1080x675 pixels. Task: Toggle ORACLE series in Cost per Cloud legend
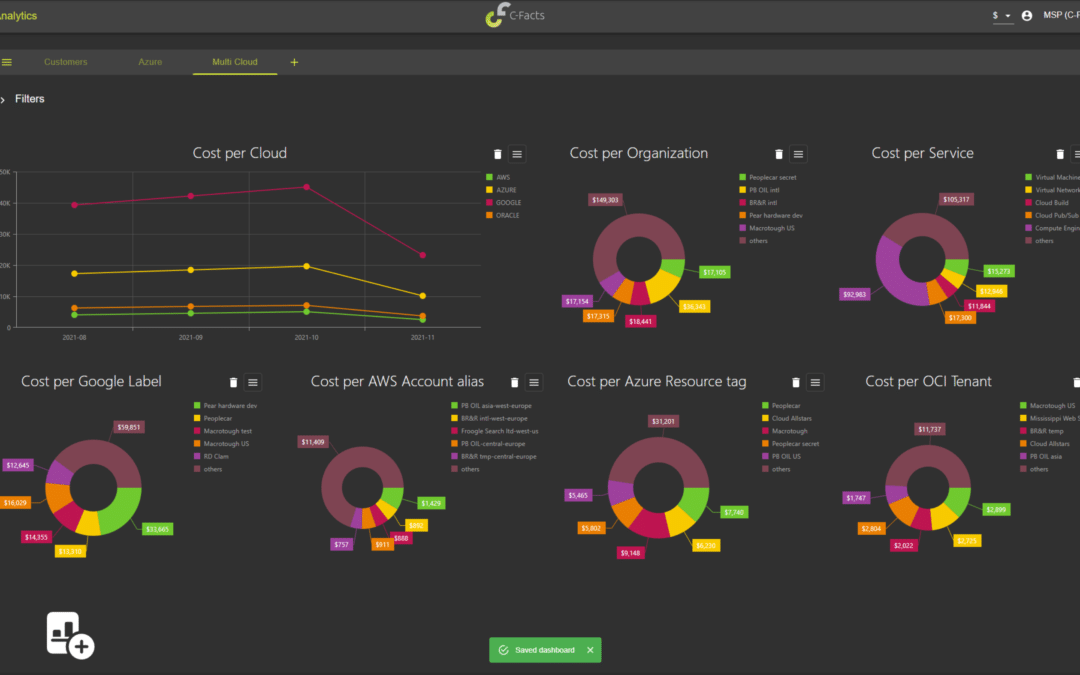[x=503, y=216]
